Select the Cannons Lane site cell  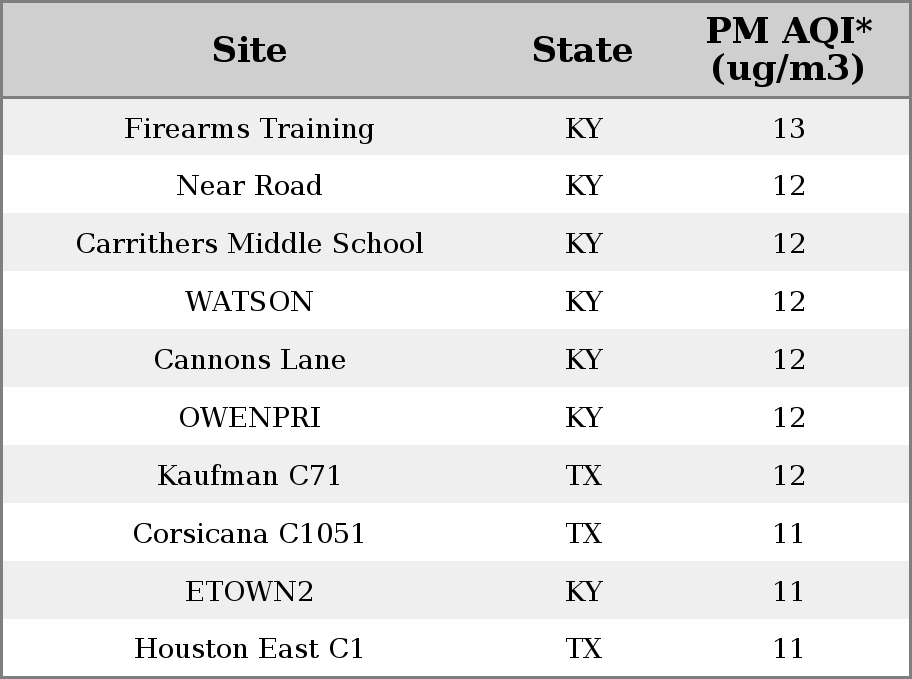click(249, 360)
